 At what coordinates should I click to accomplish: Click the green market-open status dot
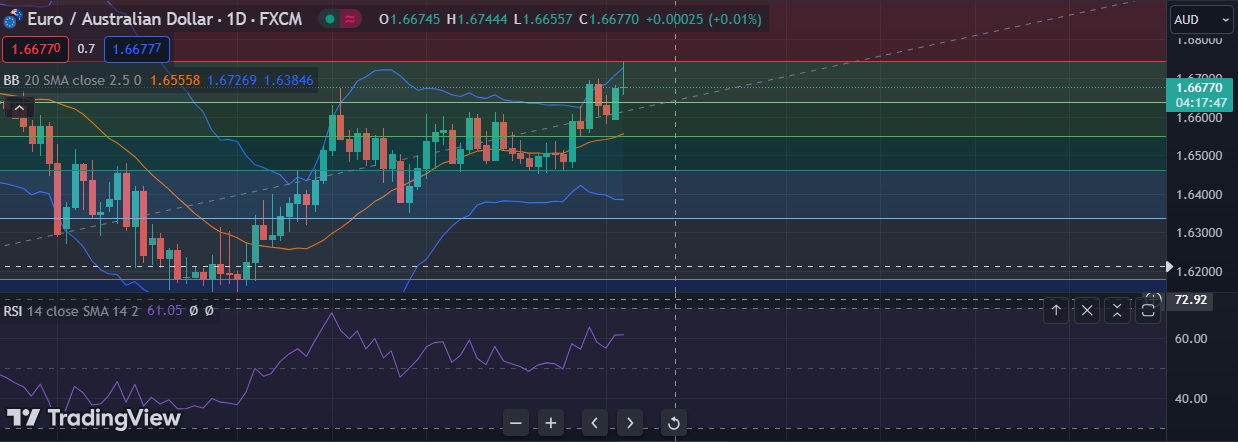330,19
